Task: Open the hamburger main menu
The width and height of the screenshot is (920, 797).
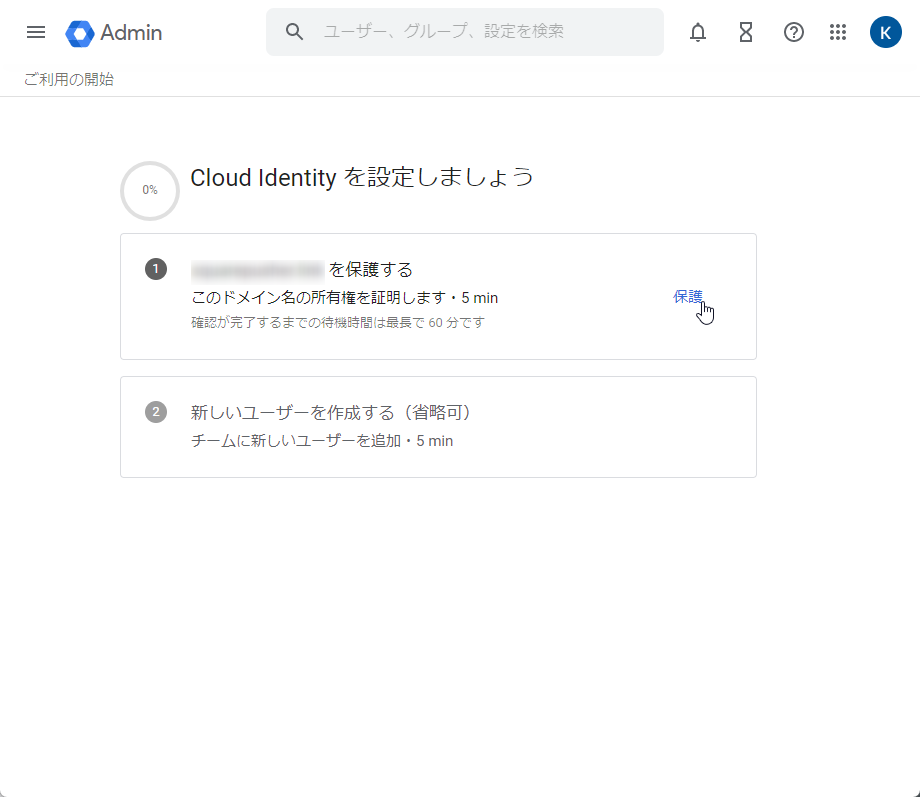Action: pos(36,32)
